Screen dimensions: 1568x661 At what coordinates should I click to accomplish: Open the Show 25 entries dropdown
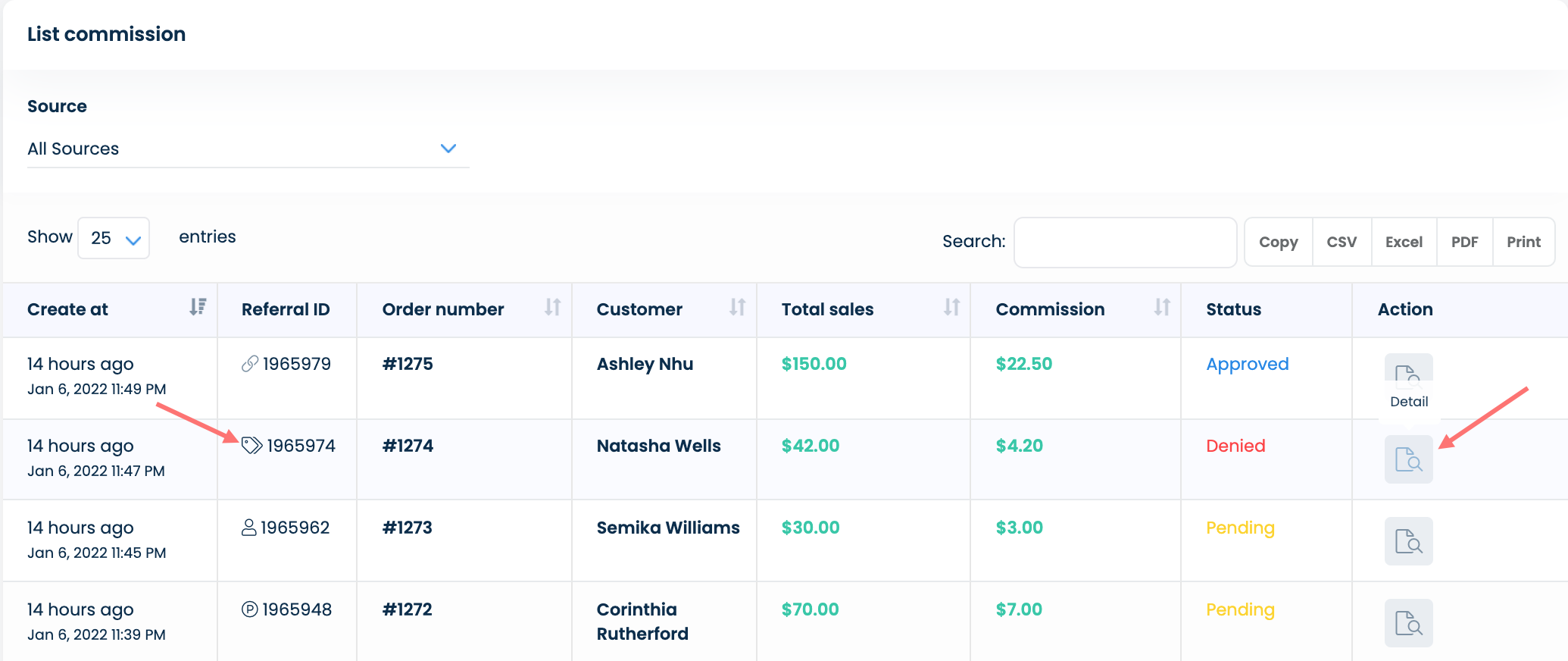pos(114,239)
